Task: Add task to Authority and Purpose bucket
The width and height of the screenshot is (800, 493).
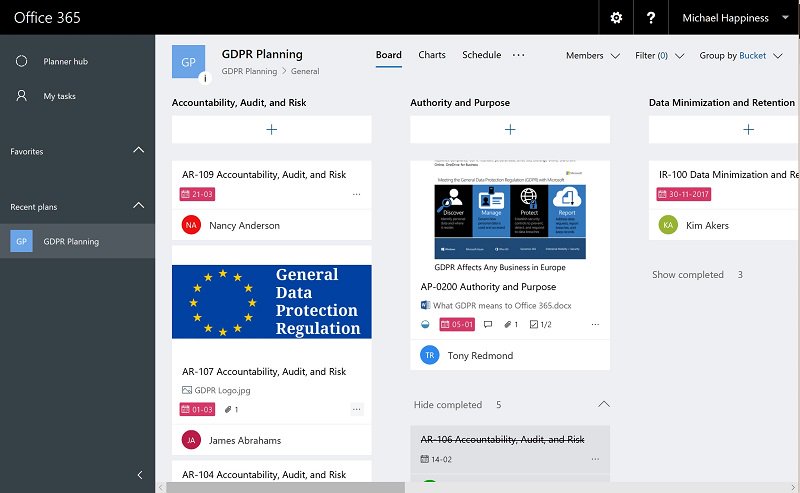Action: point(510,129)
